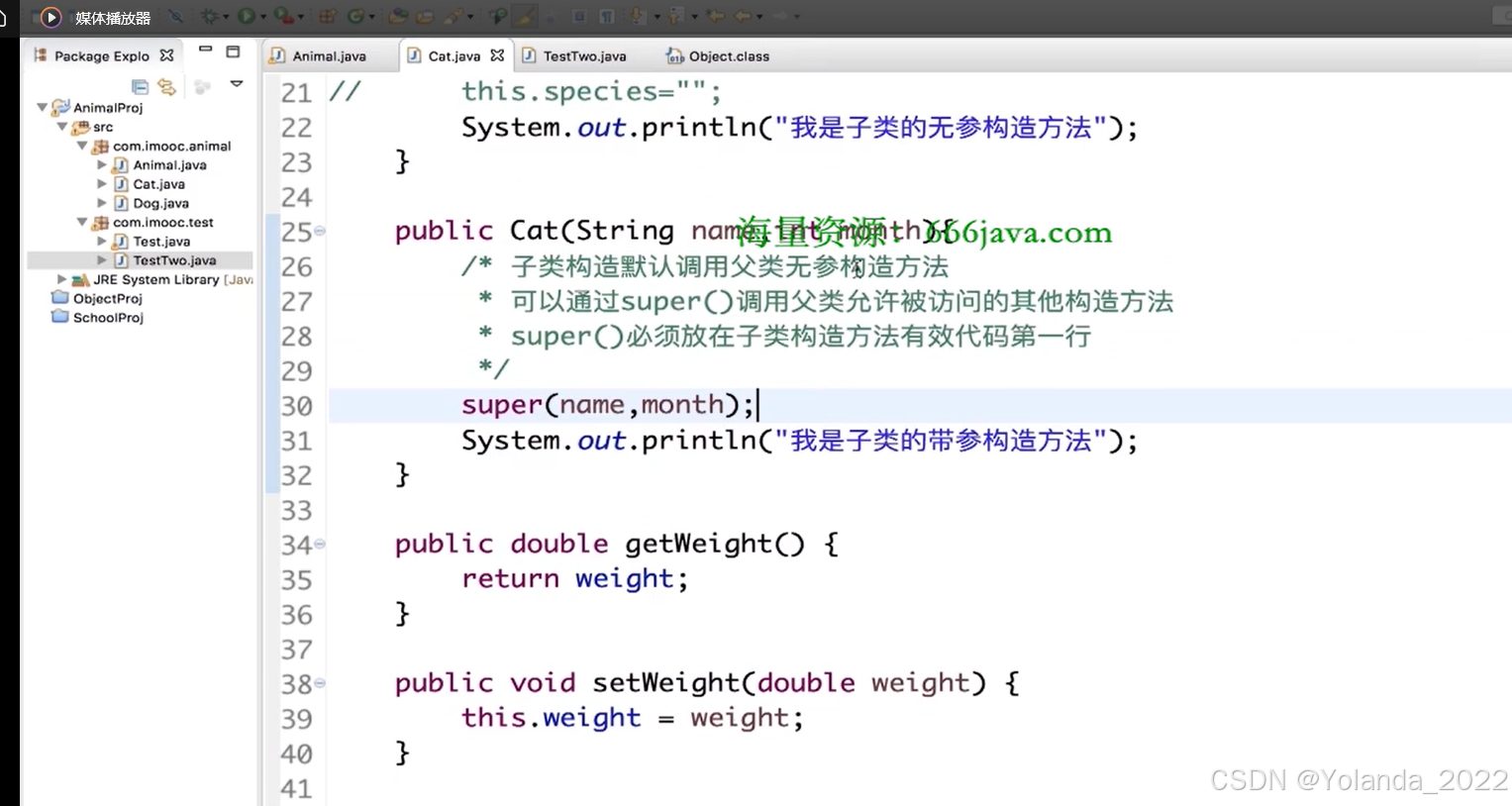Navigate Back with the left arrow icon
The width and height of the screenshot is (1512, 806).
click(742, 17)
